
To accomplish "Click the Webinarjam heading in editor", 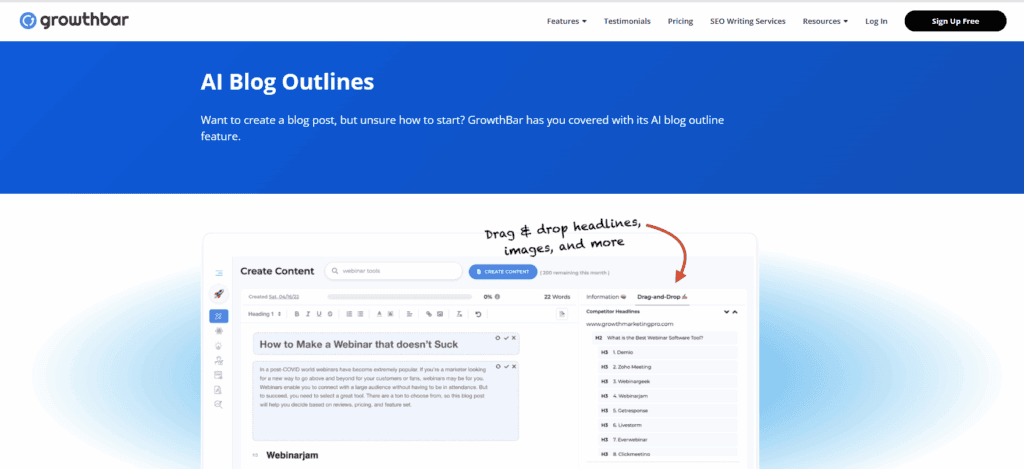I will [292, 455].
